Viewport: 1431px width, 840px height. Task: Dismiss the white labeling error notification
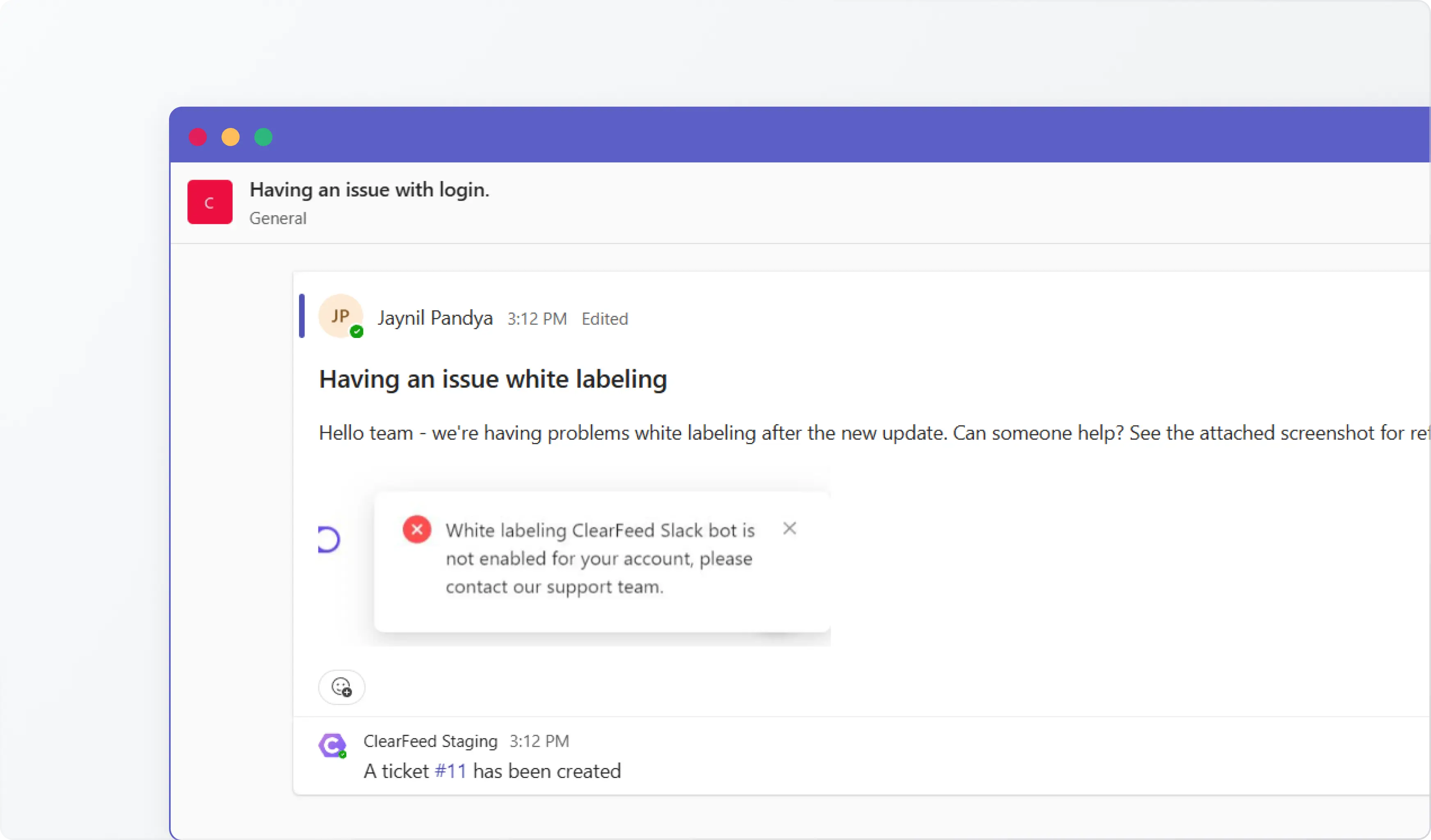click(x=789, y=528)
